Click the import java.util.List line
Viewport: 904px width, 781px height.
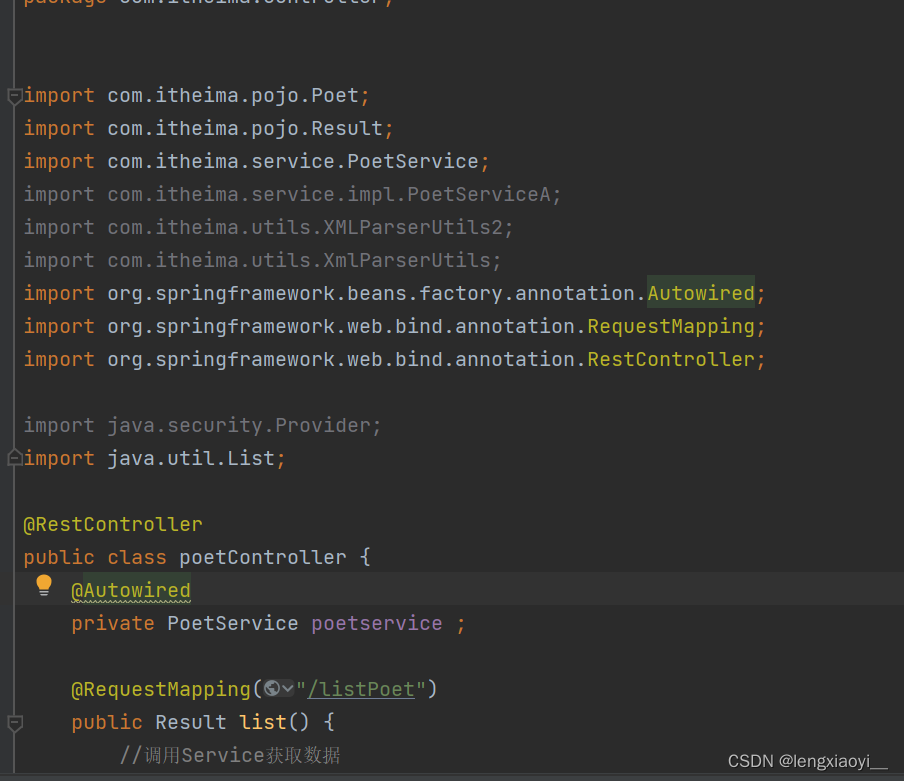(154, 459)
